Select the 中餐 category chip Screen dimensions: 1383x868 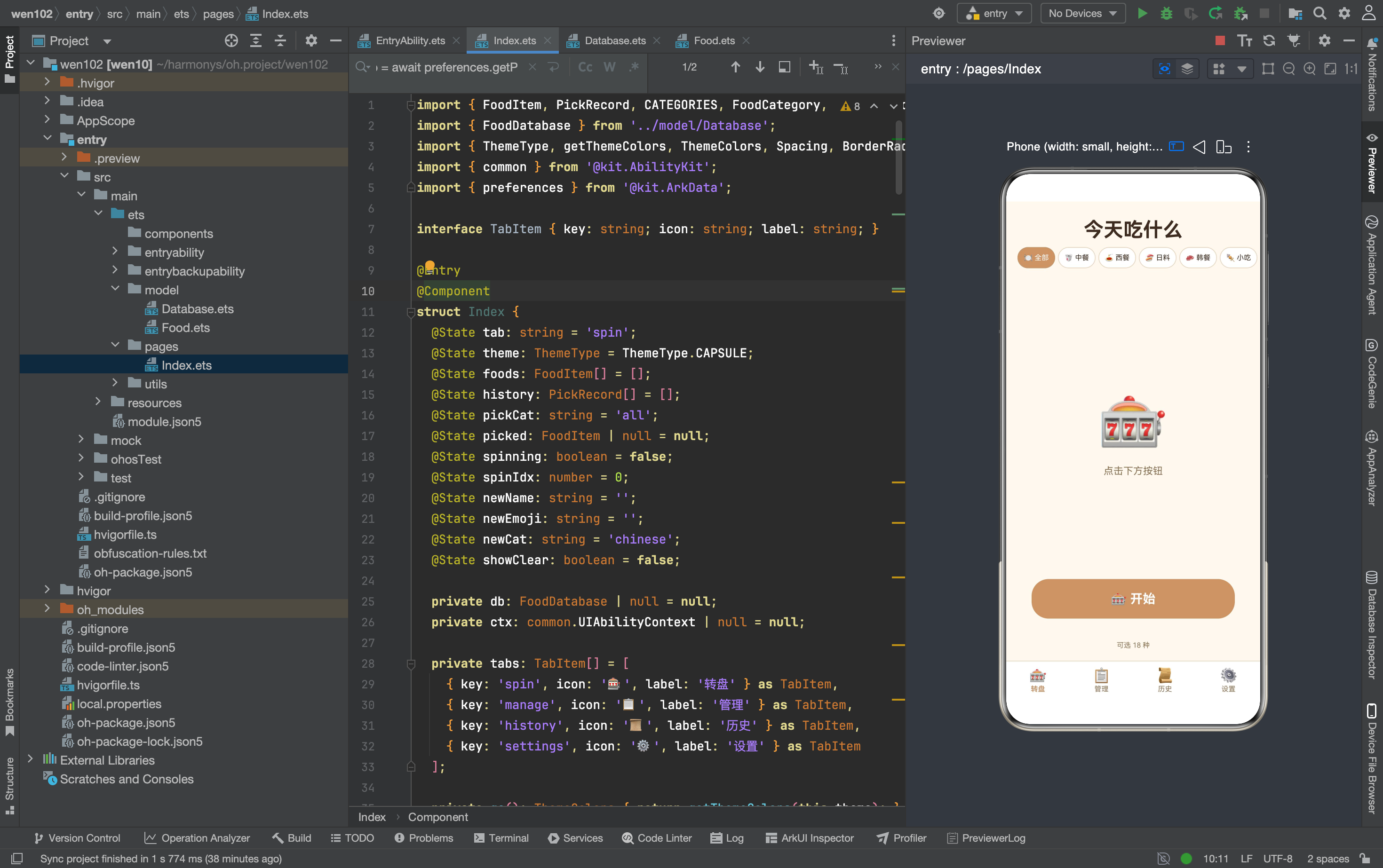click(x=1077, y=258)
